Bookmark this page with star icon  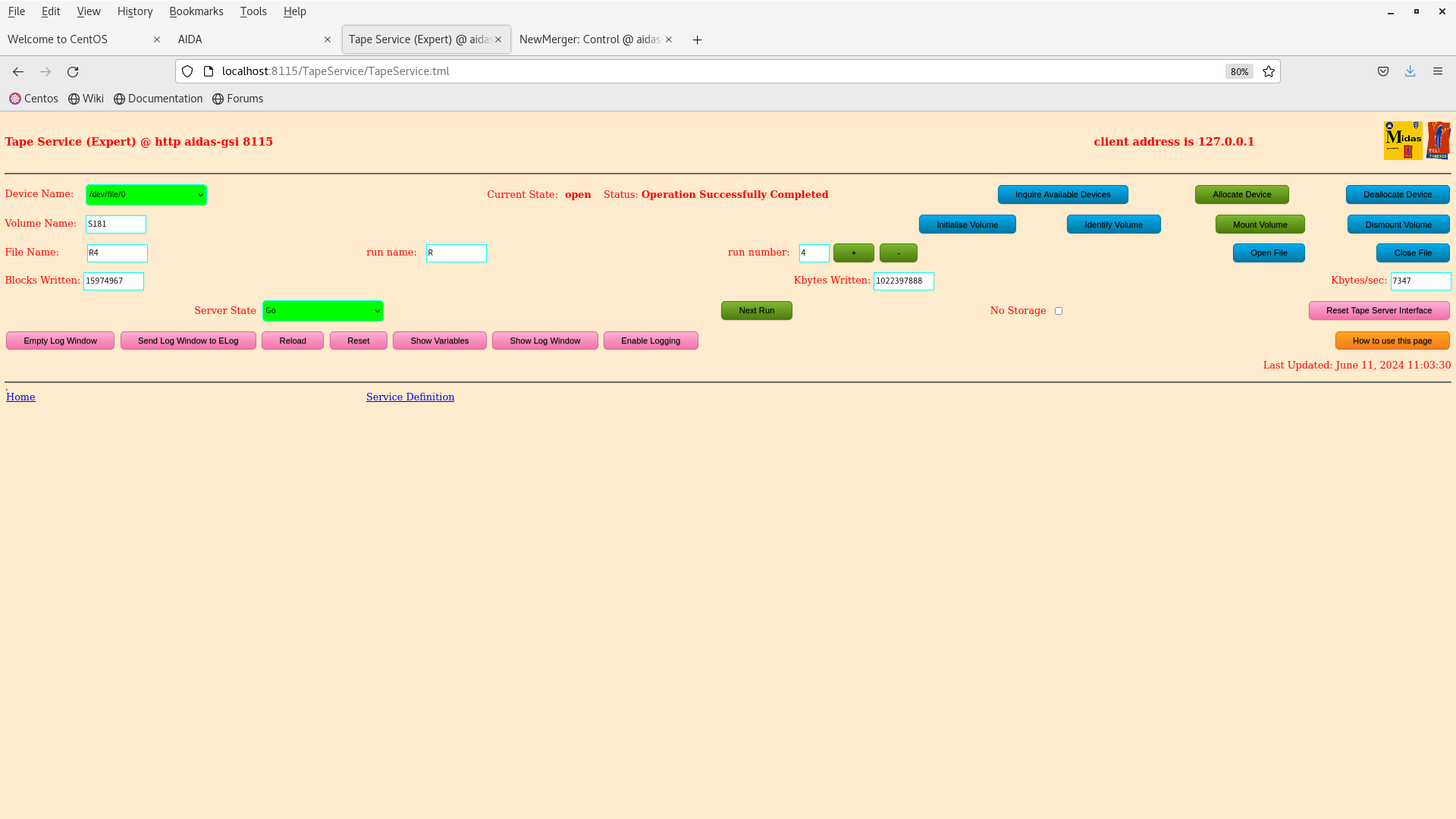pos(1269,71)
